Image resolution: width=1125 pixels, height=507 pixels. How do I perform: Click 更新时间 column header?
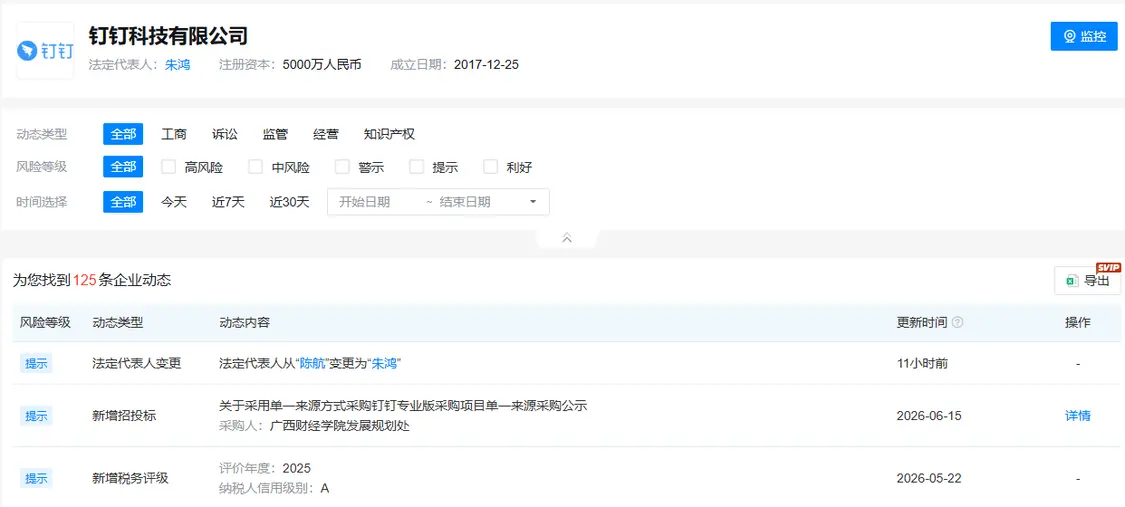[922, 323]
